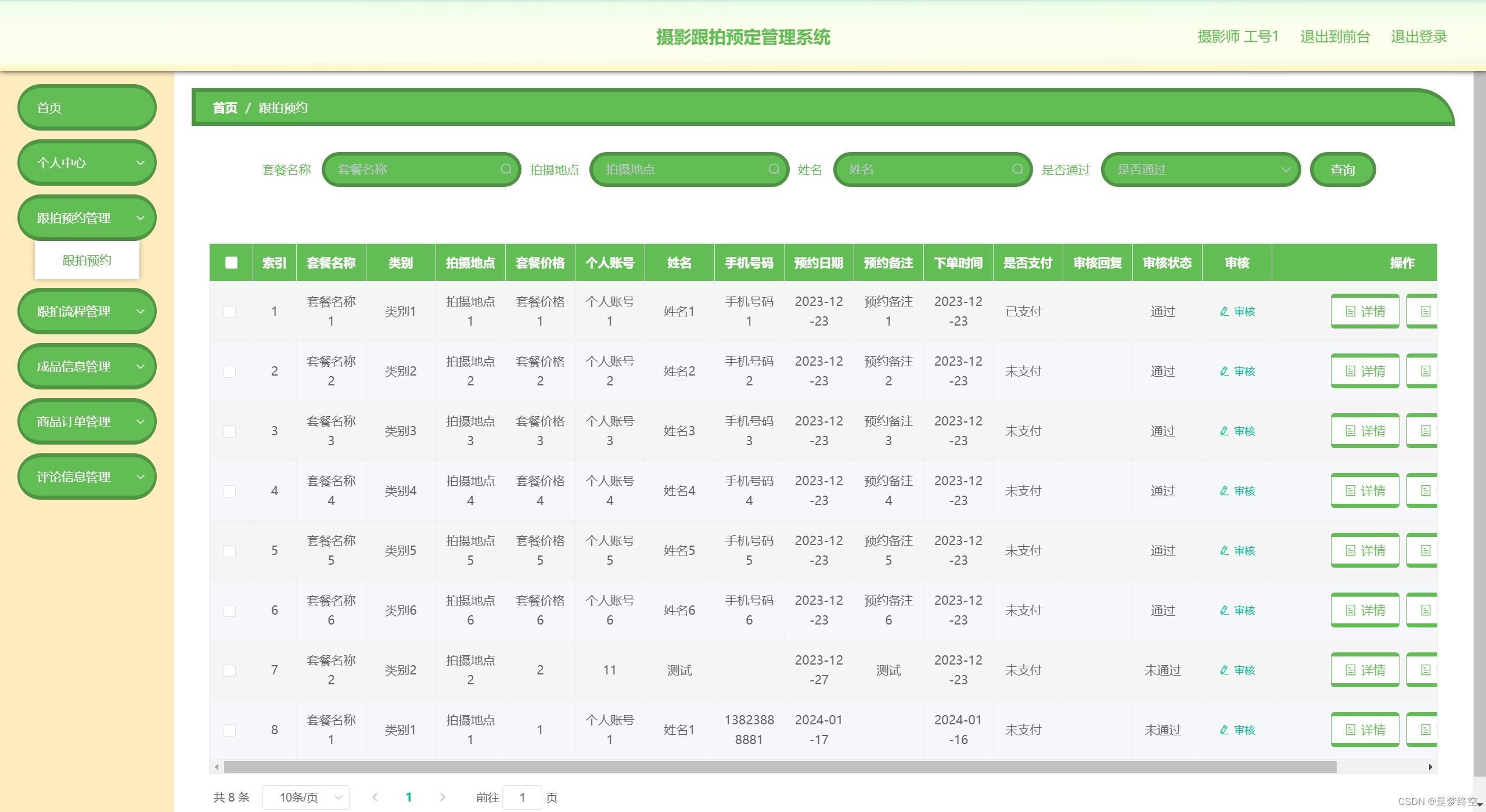Open 详情 for row 1

click(x=1365, y=311)
